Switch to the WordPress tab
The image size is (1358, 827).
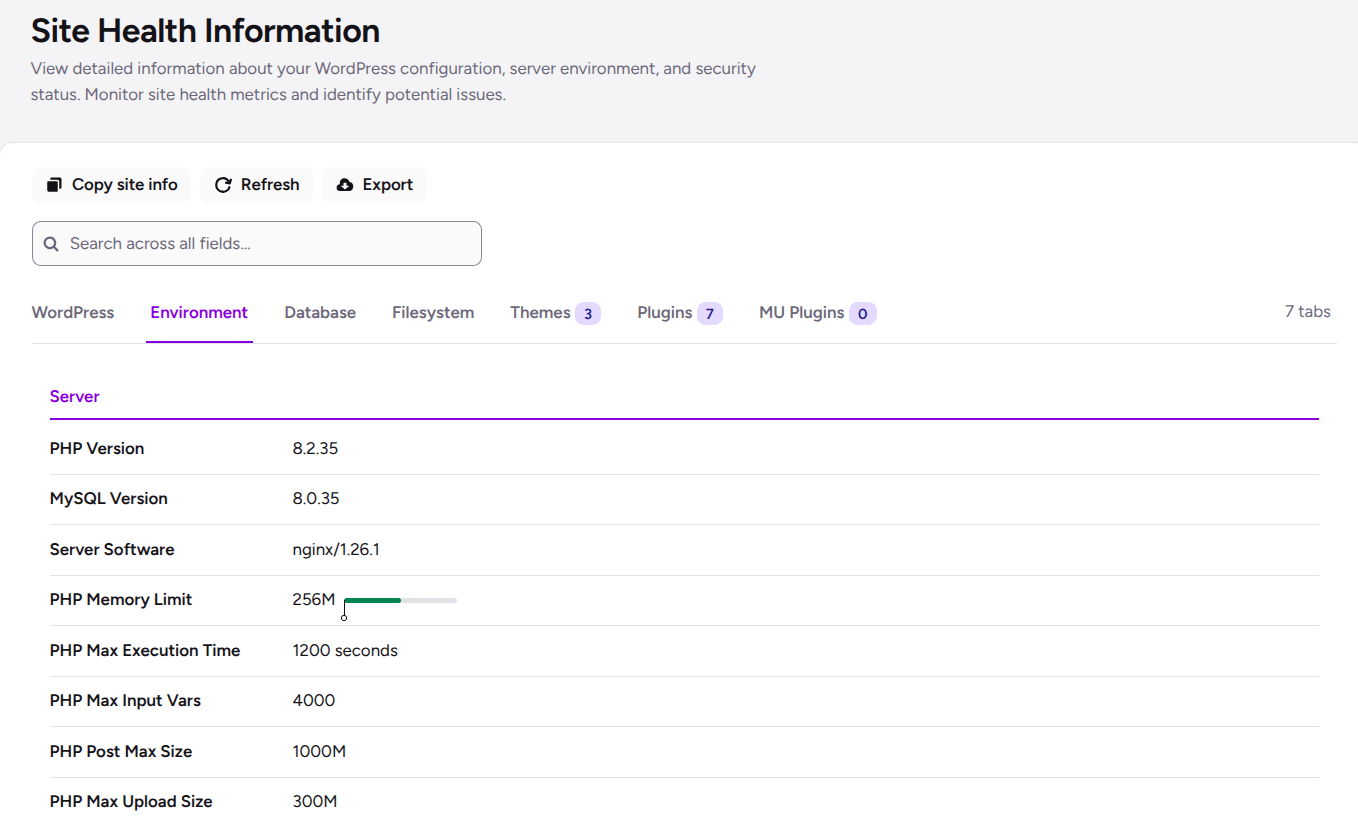click(x=73, y=313)
